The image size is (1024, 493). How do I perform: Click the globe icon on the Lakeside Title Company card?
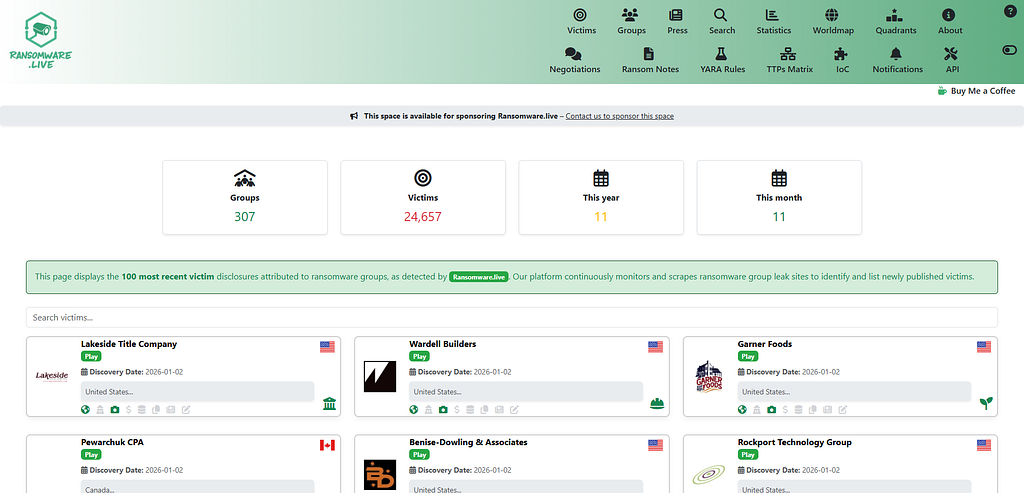click(85, 410)
